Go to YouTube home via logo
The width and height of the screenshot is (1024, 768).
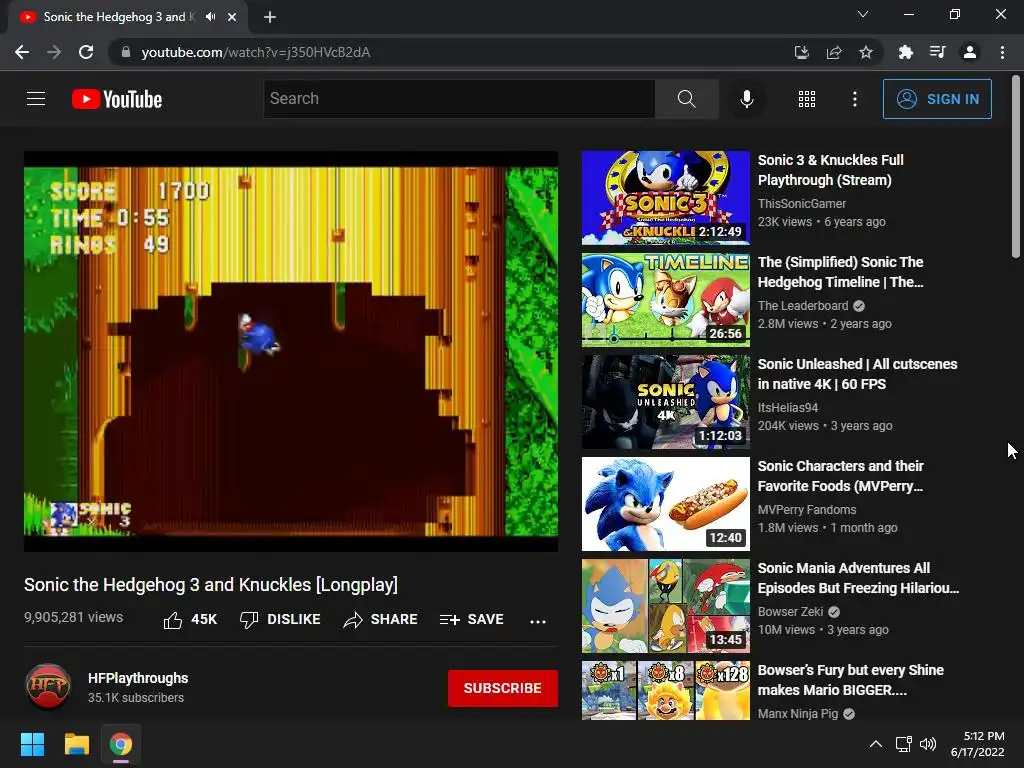[x=117, y=99]
